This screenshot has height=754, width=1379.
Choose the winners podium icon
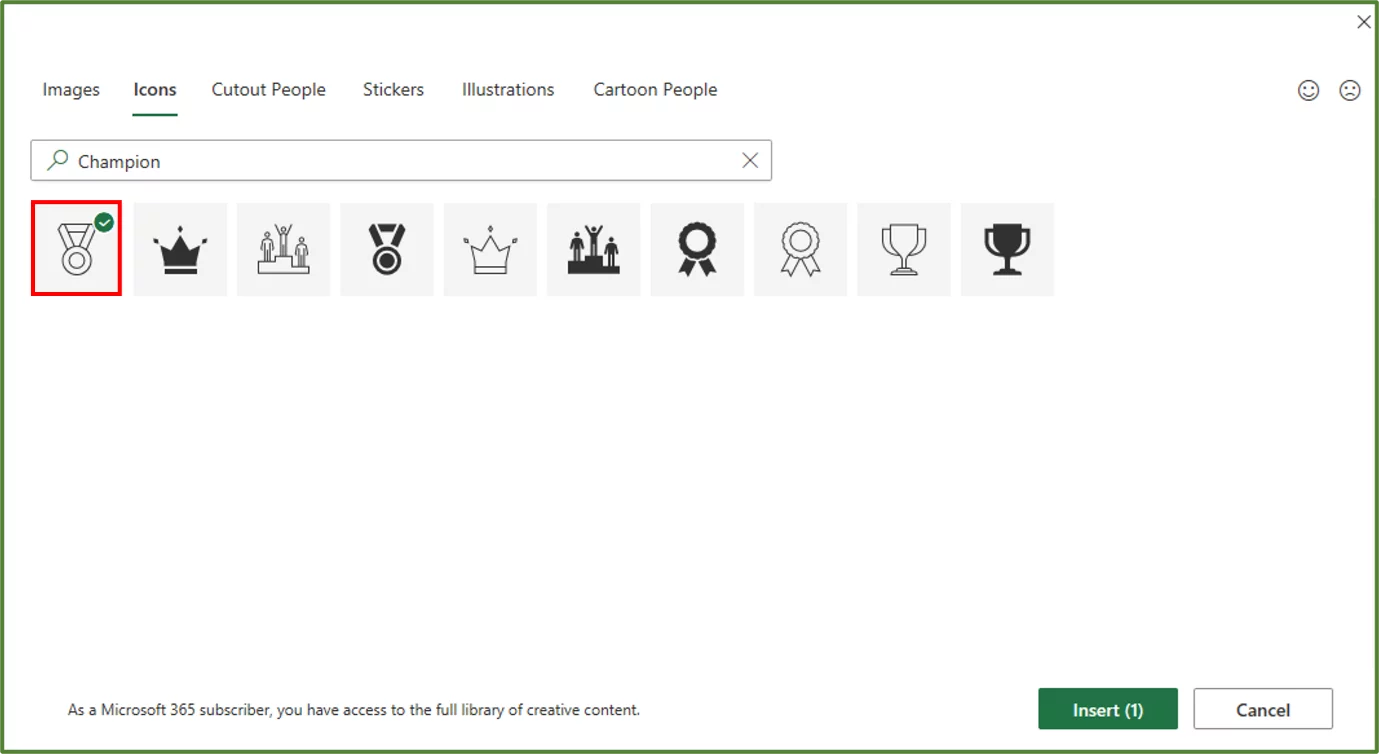click(283, 249)
